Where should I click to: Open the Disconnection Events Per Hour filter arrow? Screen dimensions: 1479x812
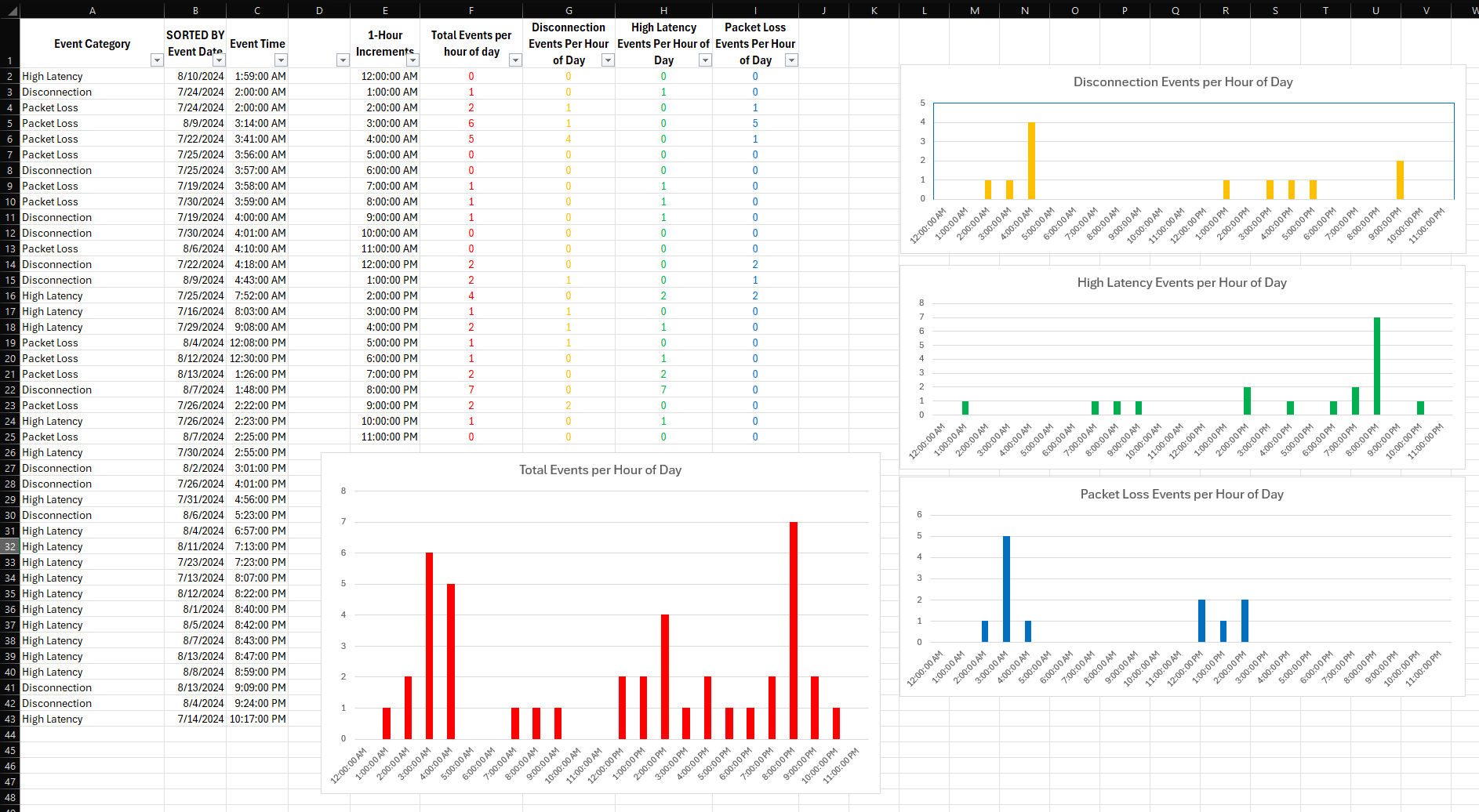tap(608, 60)
